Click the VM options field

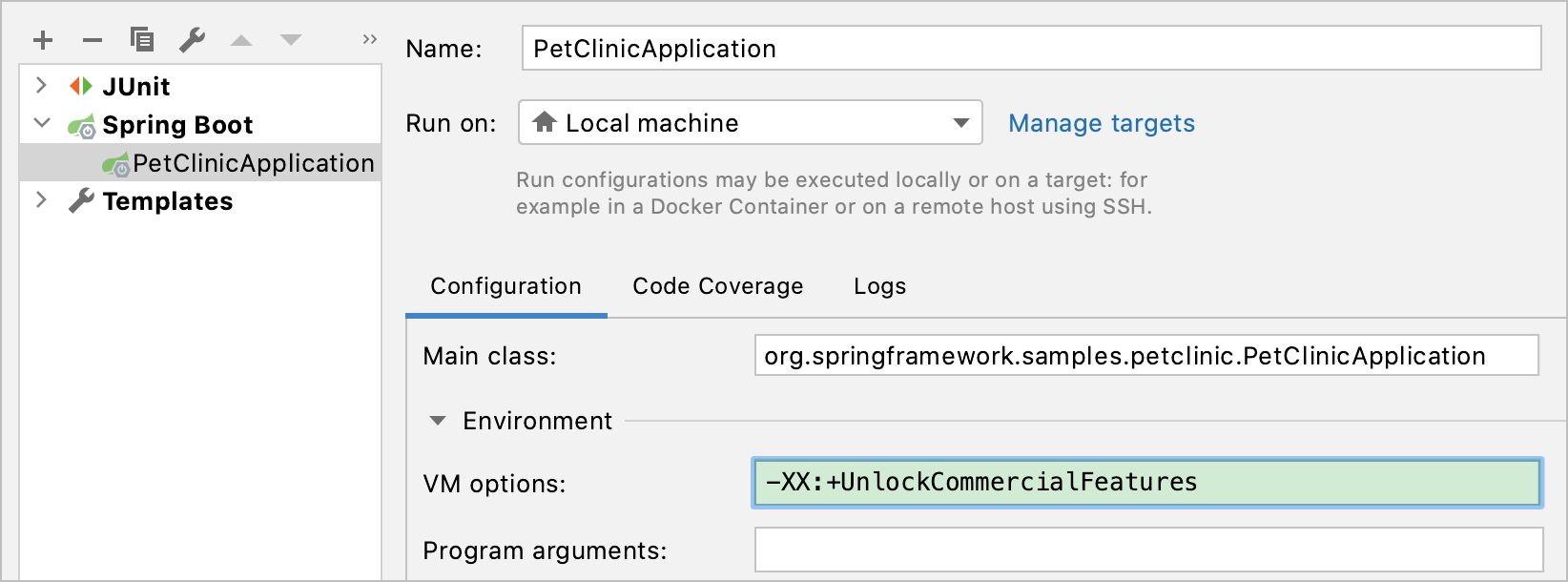pos(1146,483)
